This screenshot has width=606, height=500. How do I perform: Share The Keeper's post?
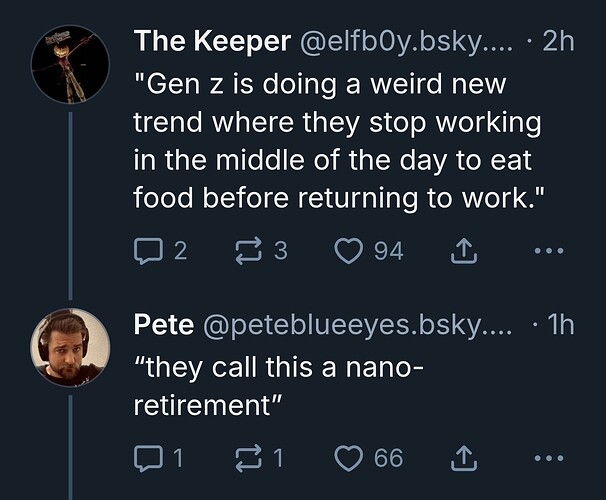click(464, 251)
